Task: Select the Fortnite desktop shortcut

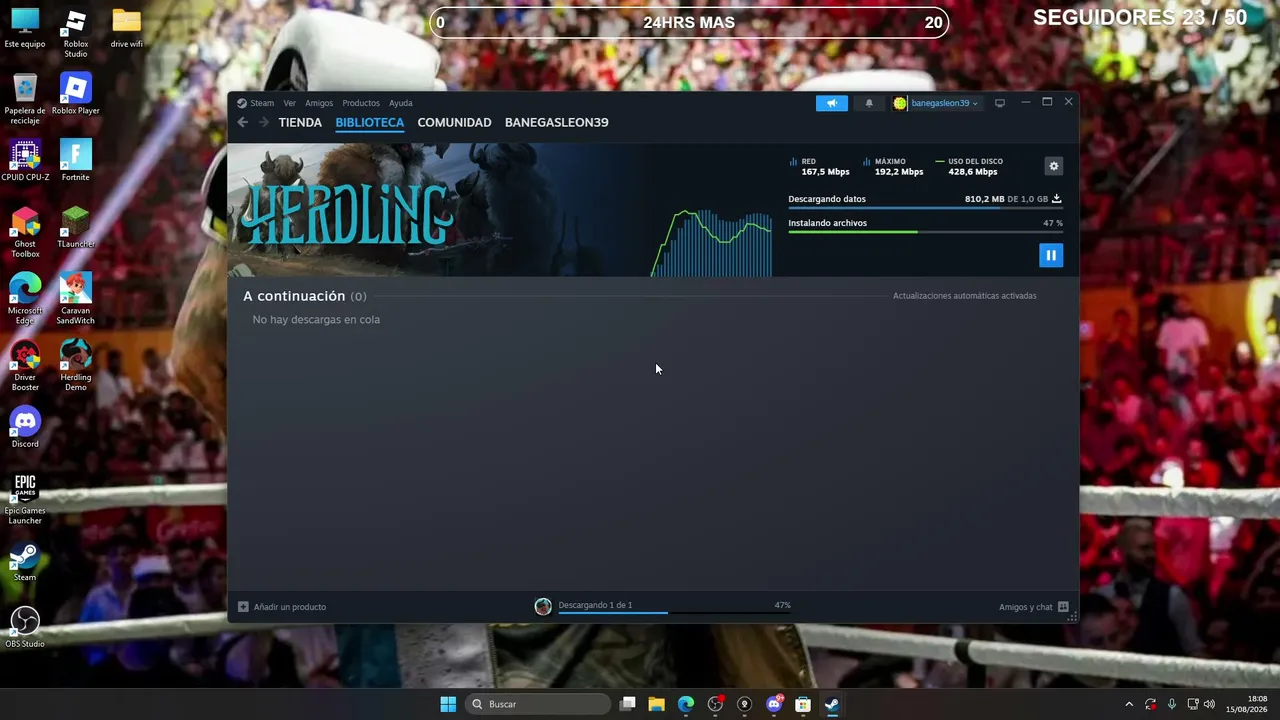Action: (76, 161)
